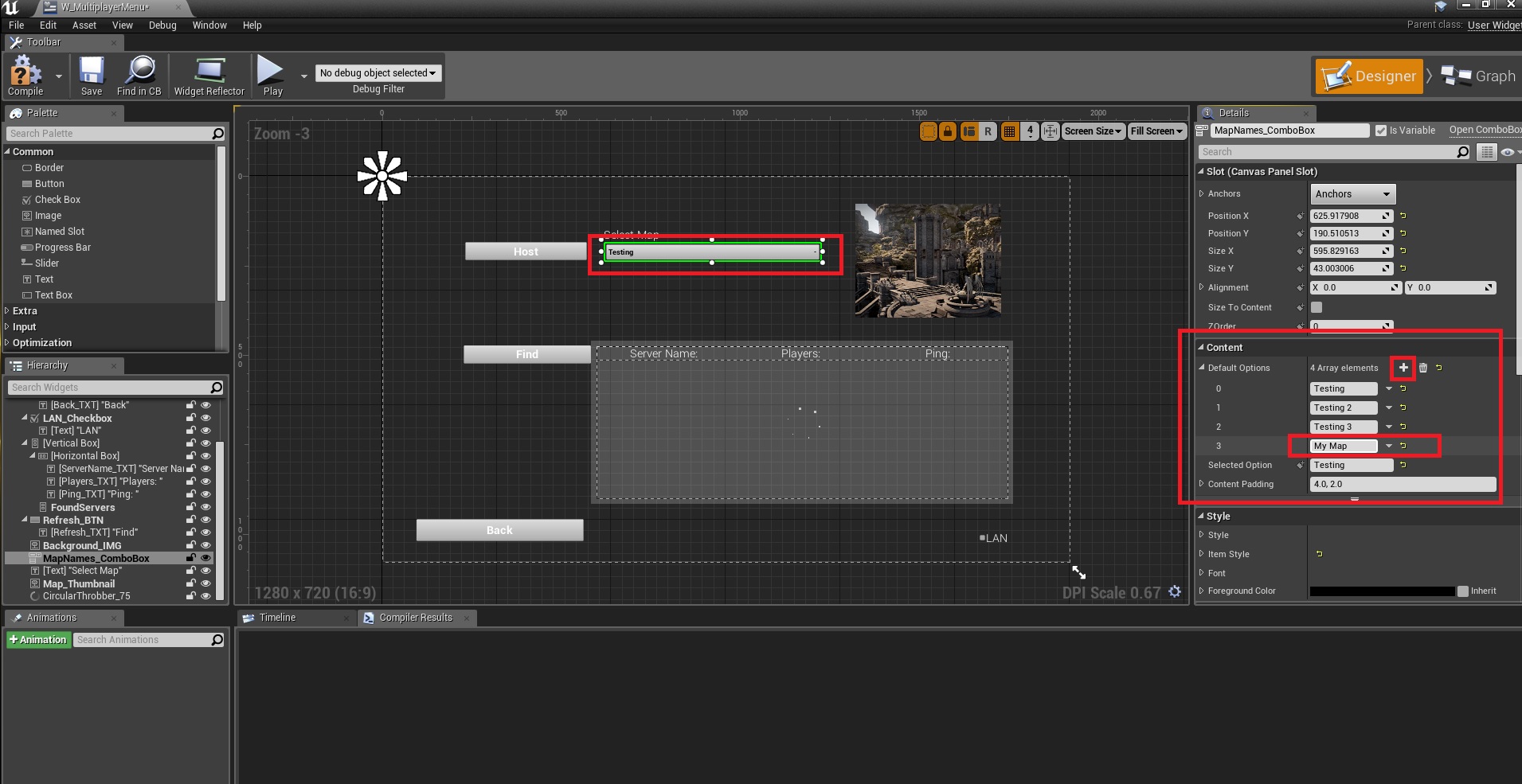Delete all Default Options array elements
This screenshot has height=784, width=1522.
point(1423,368)
